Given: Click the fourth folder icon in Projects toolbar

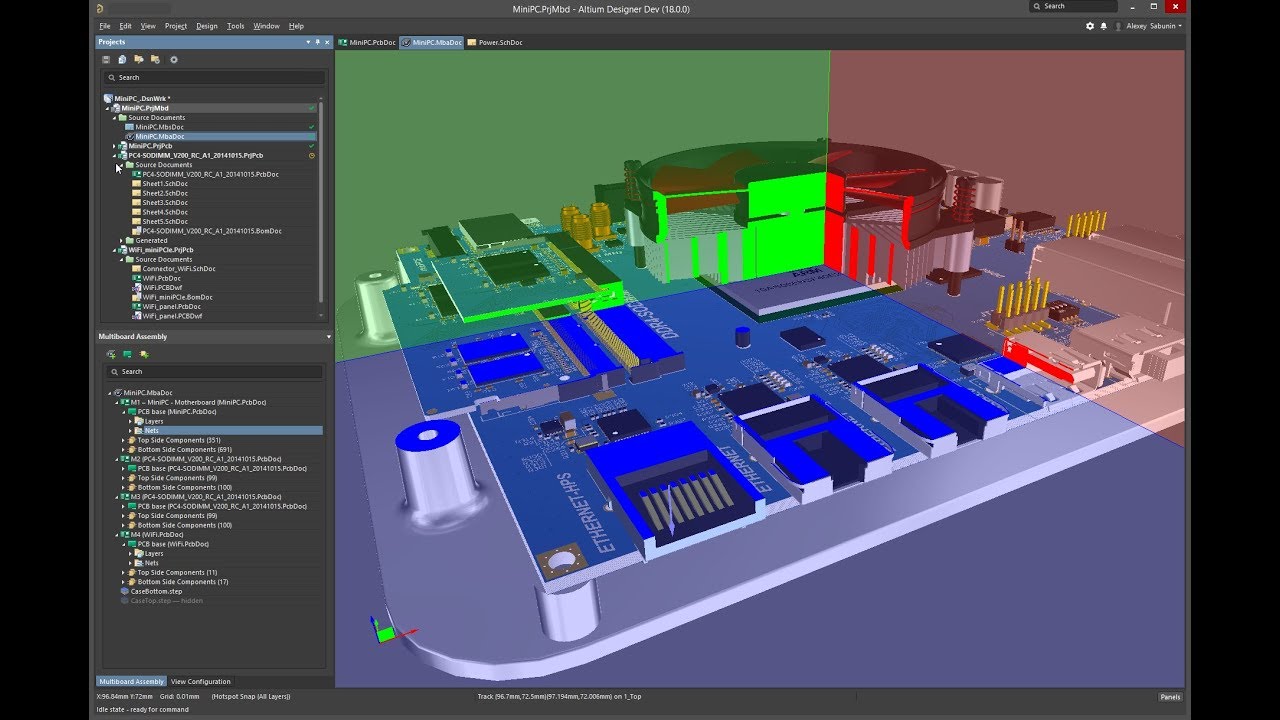Looking at the screenshot, I should (155, 60).
